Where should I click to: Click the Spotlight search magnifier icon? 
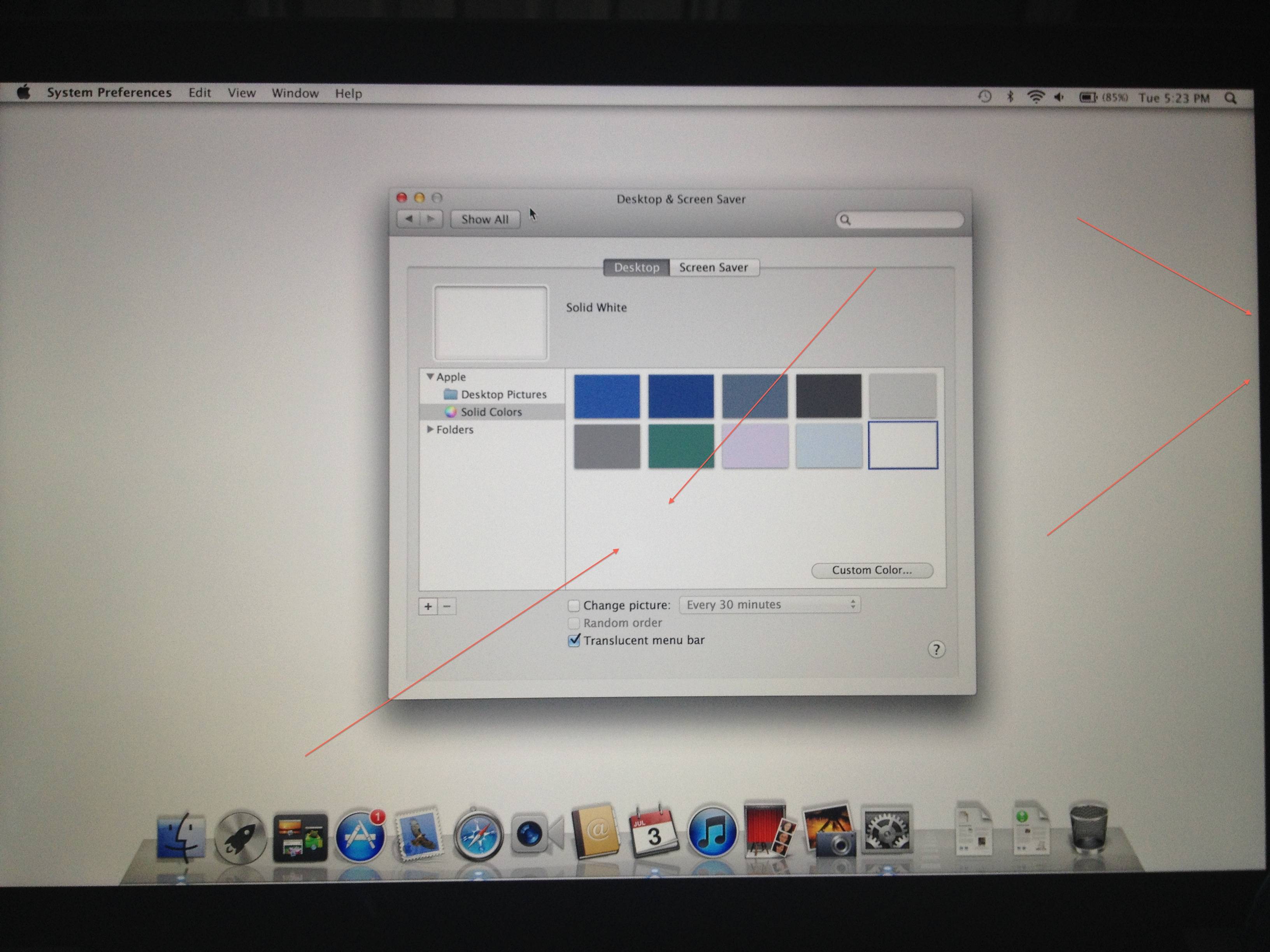[1230, 98]
